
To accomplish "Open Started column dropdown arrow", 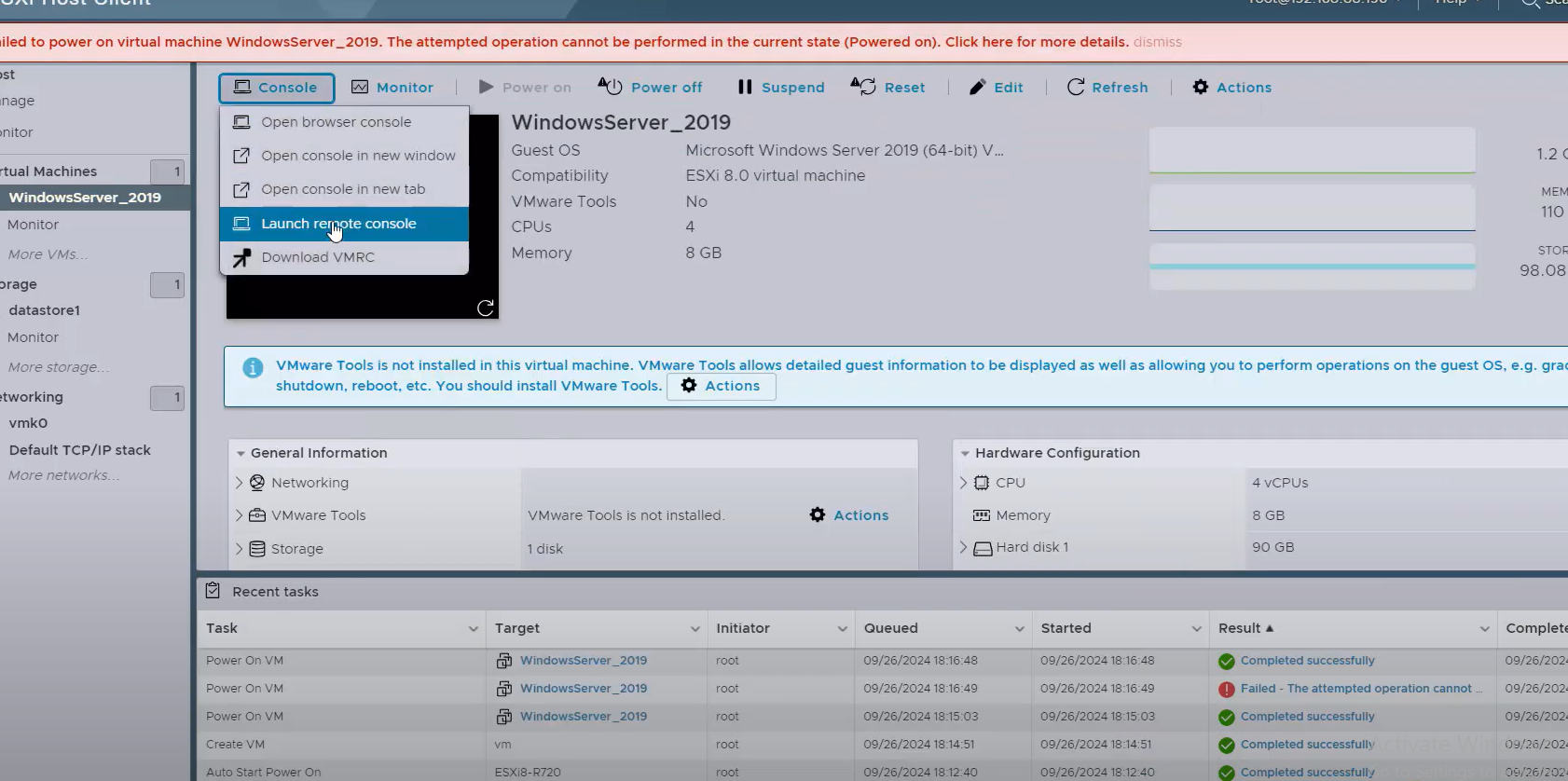I will point(1197,629).
